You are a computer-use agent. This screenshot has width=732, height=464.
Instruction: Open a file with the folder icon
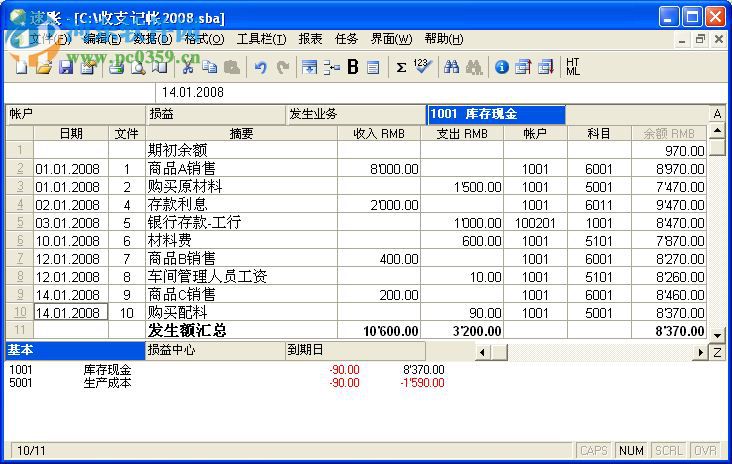[44, 67]
